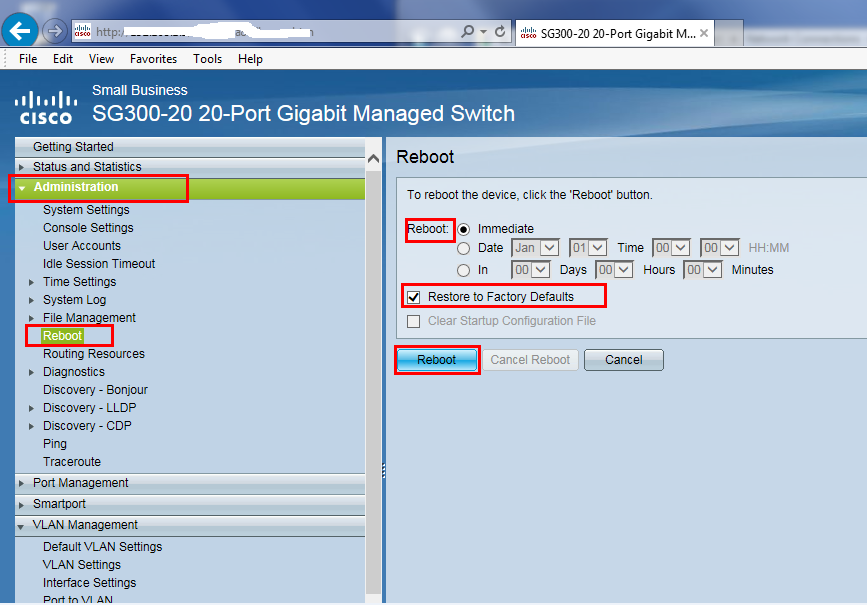The width and height of the screenshot is (867, 606).
Task: Open Interface Settings page
Action: [90, 583]
